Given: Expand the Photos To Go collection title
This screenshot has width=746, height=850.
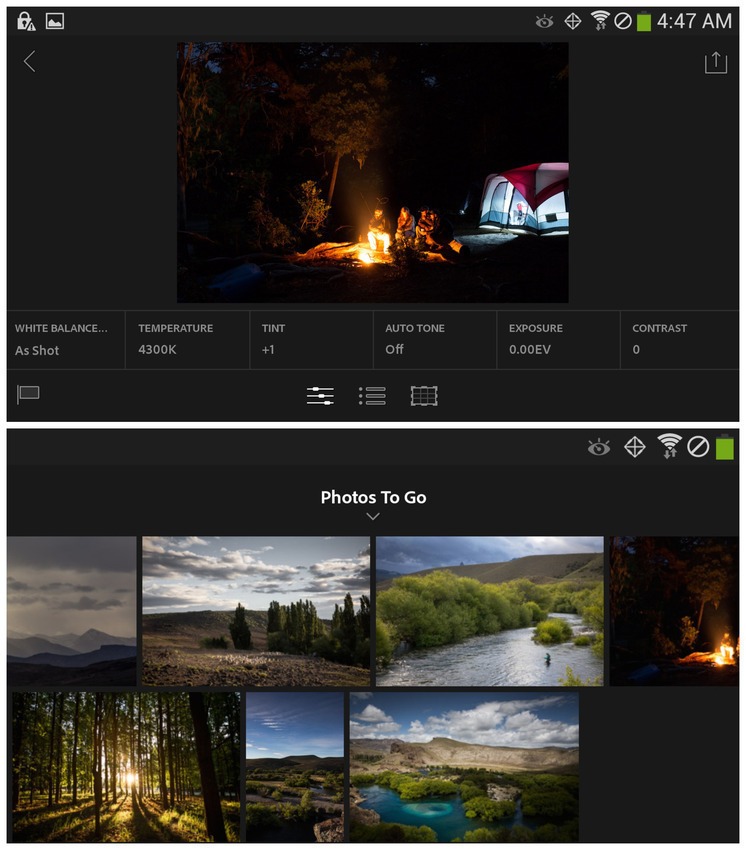Looking at the screenshot, I should pos(373,497).
